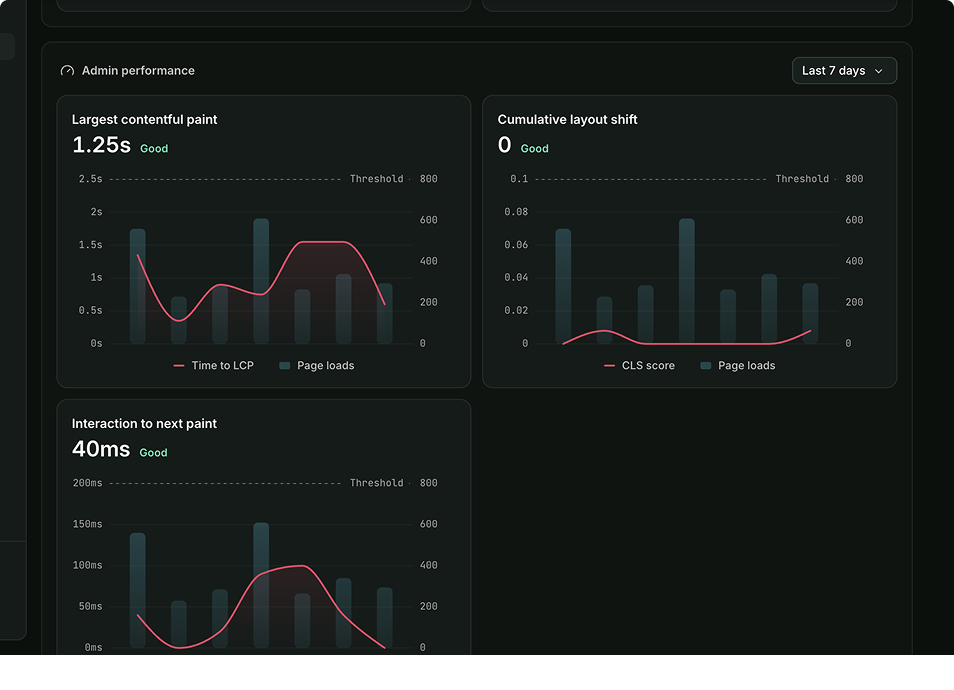The image size is (954, 690).
Task: Toggle the Time to LCP legend item
Action: (214, 366)
